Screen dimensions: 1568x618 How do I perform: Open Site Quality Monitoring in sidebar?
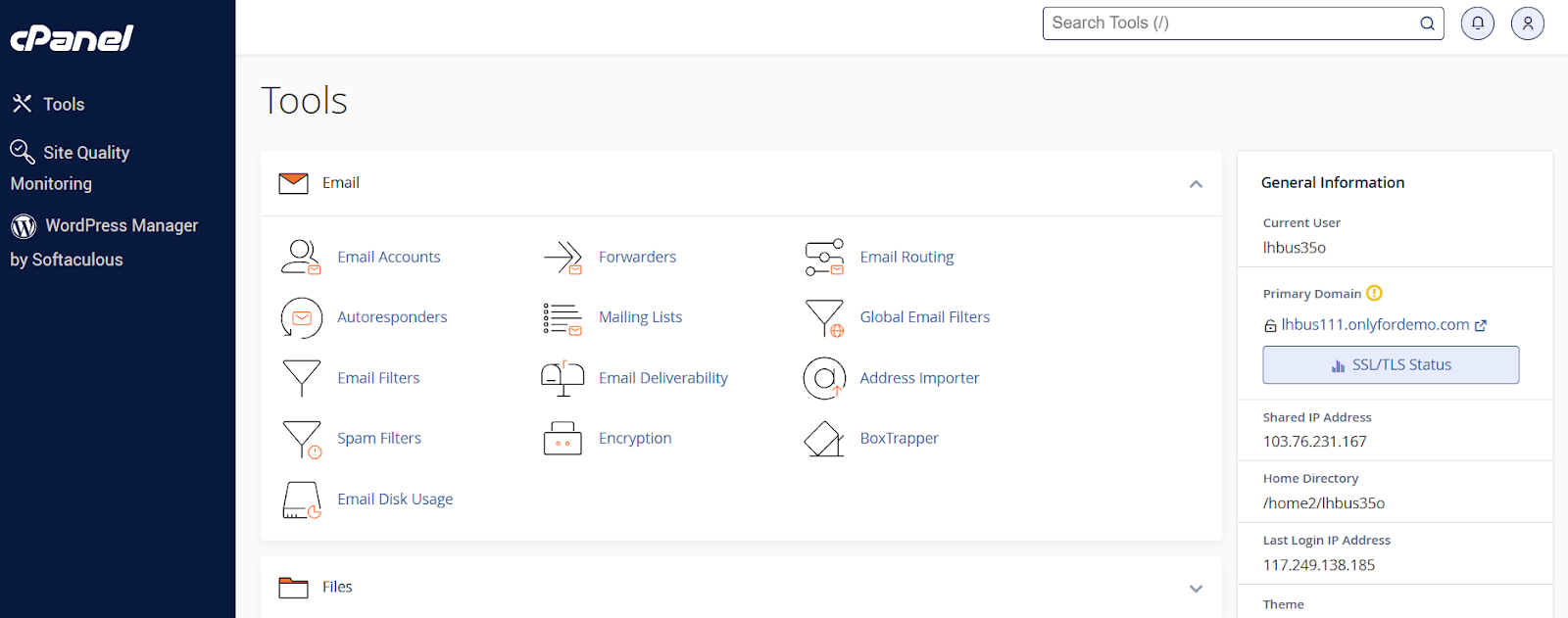(70, 167)
